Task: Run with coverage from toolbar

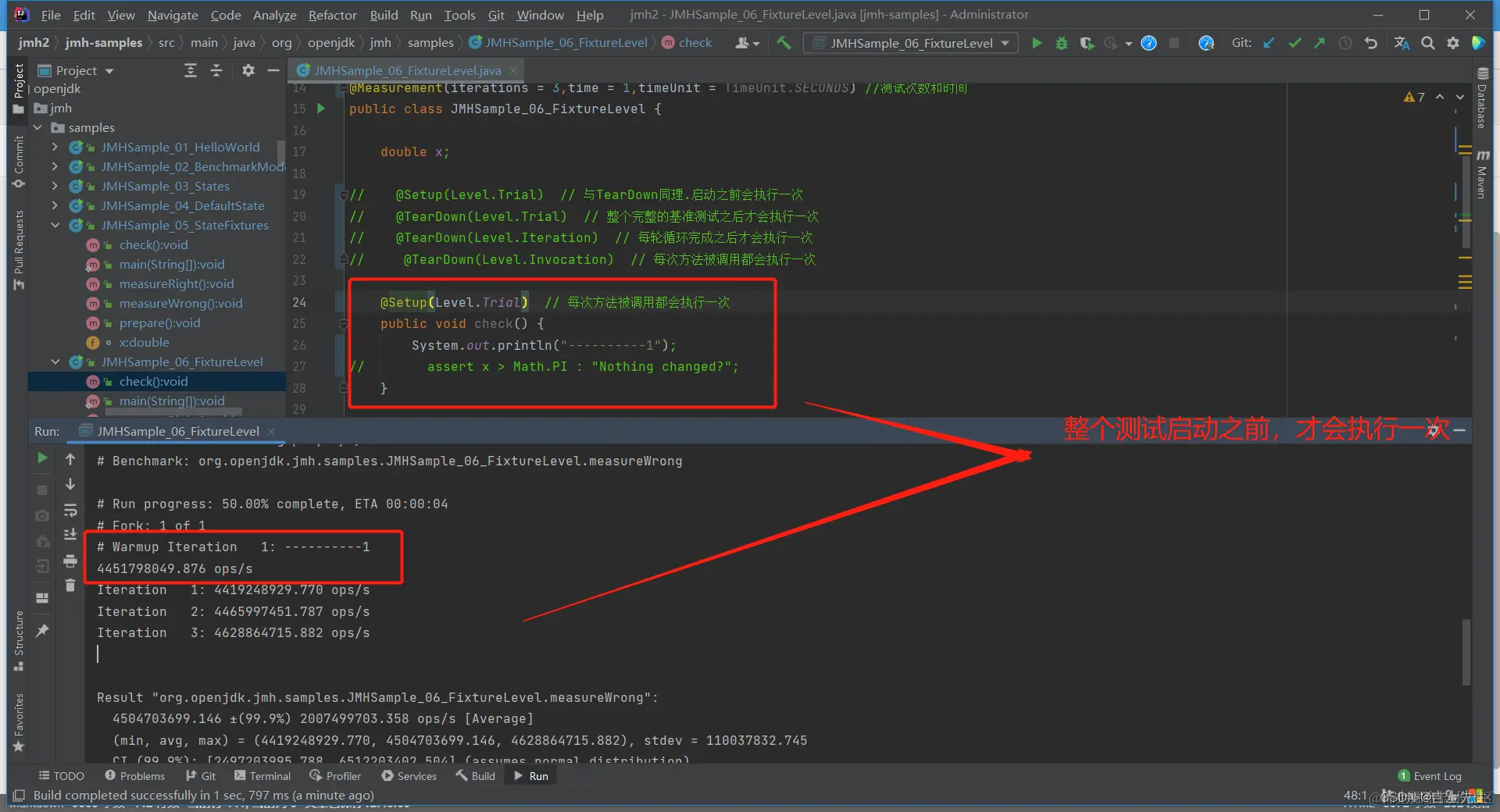Action: (x=1087, y=43)
